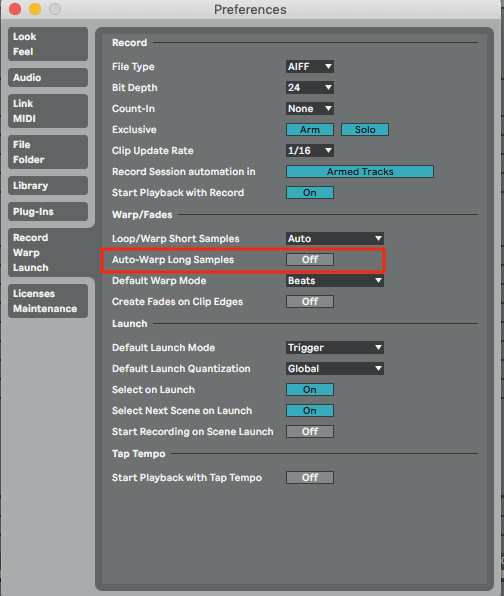Expand the Count-In dropdown set to None
Image resolution: width=504 pixels, height=596 pixels.
click(x=310, y=109)
